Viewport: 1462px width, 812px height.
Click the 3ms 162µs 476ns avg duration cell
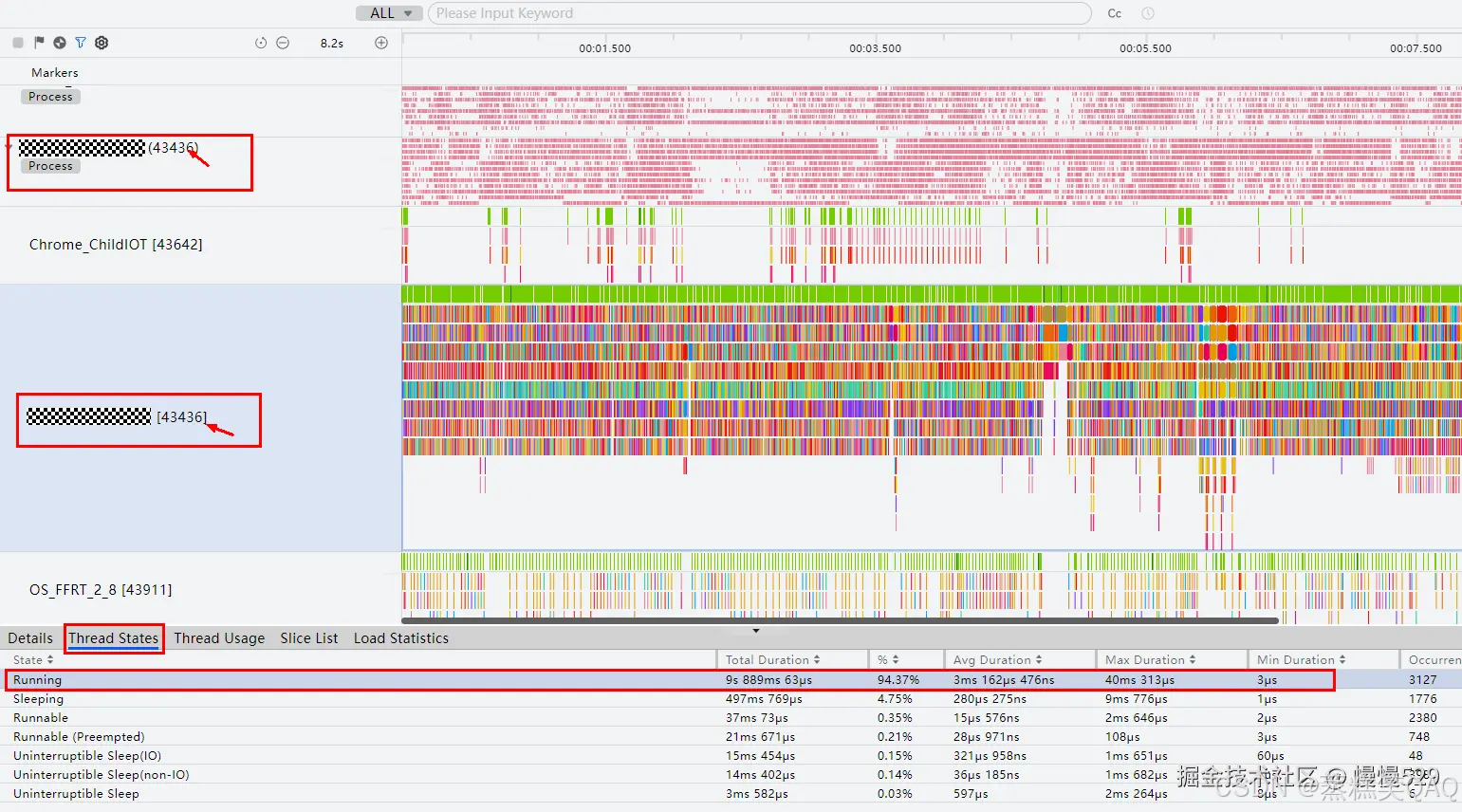coord(1004,680)
